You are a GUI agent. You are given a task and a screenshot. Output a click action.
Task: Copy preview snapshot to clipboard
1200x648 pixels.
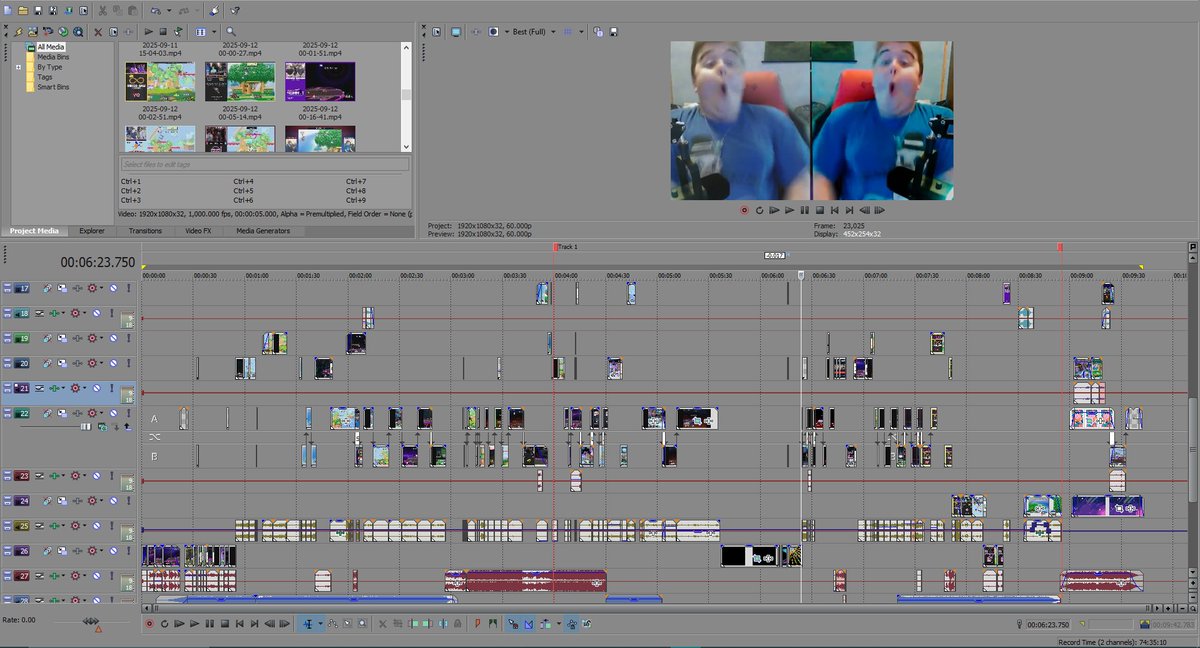pos(598,32)
